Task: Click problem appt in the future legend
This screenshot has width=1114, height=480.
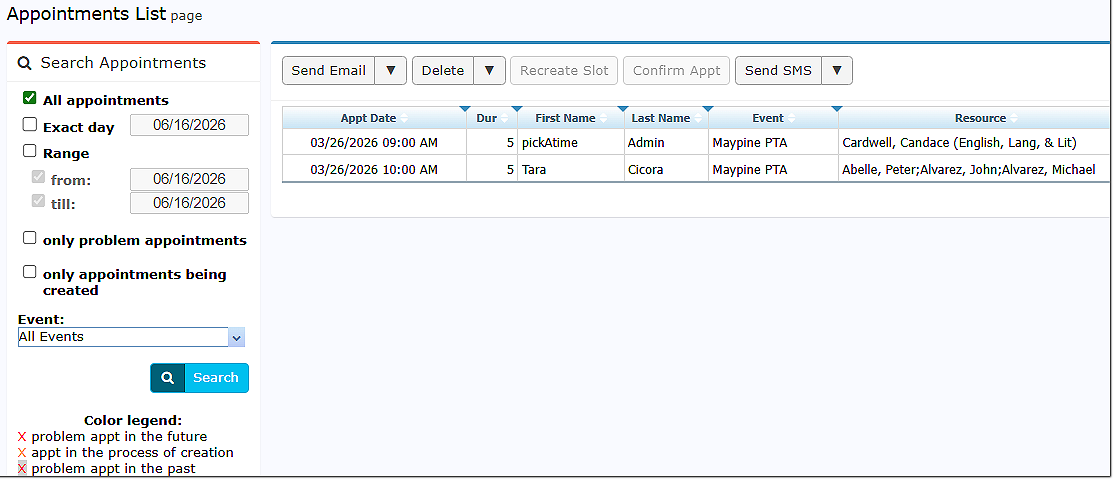Action: point(119,436)
